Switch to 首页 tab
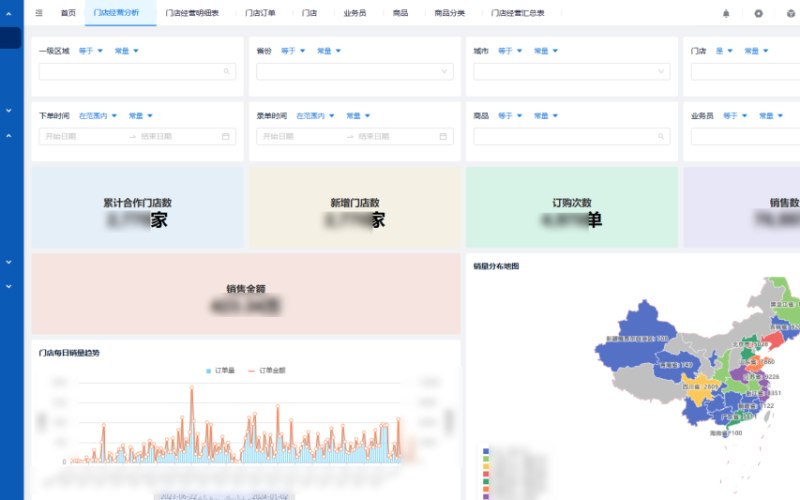The image size is (800, 500). click(x=68, y=13)
